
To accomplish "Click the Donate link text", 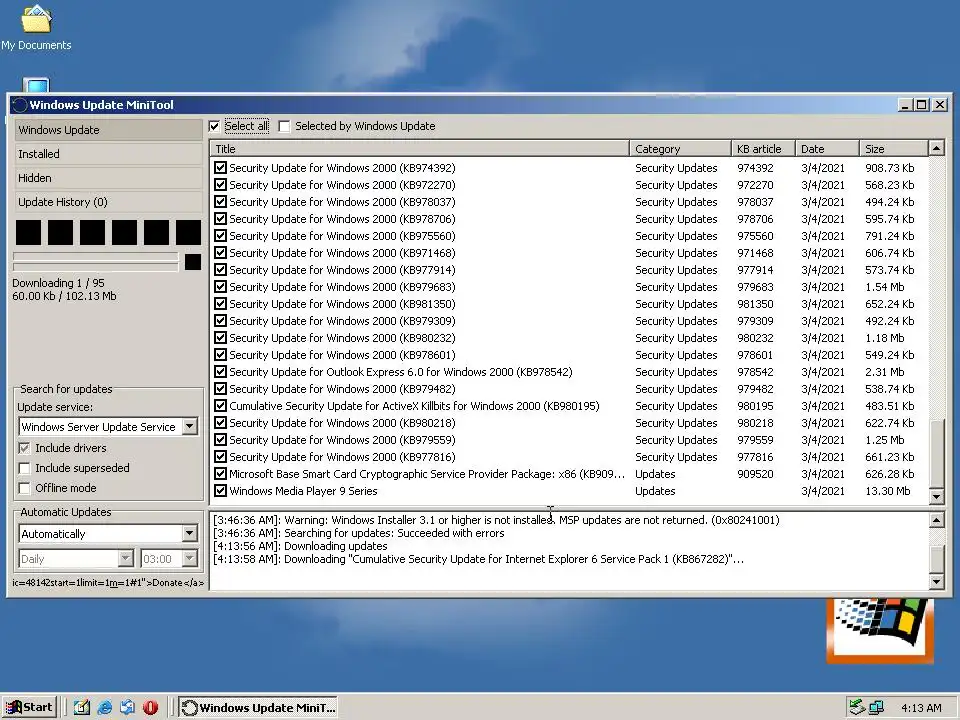I will click(167, 583).
